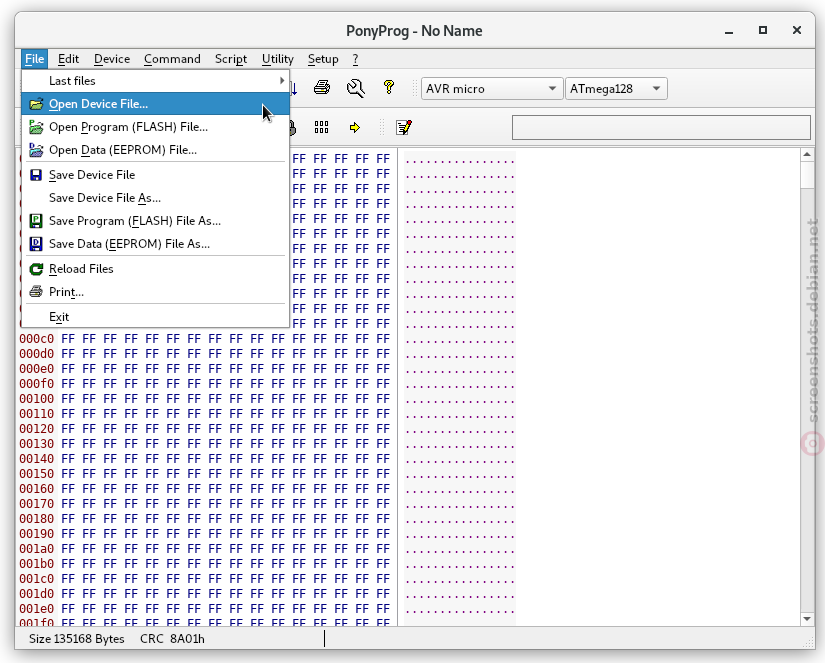
Task: Click the hex address 001e0
Action: pos(36,609)
